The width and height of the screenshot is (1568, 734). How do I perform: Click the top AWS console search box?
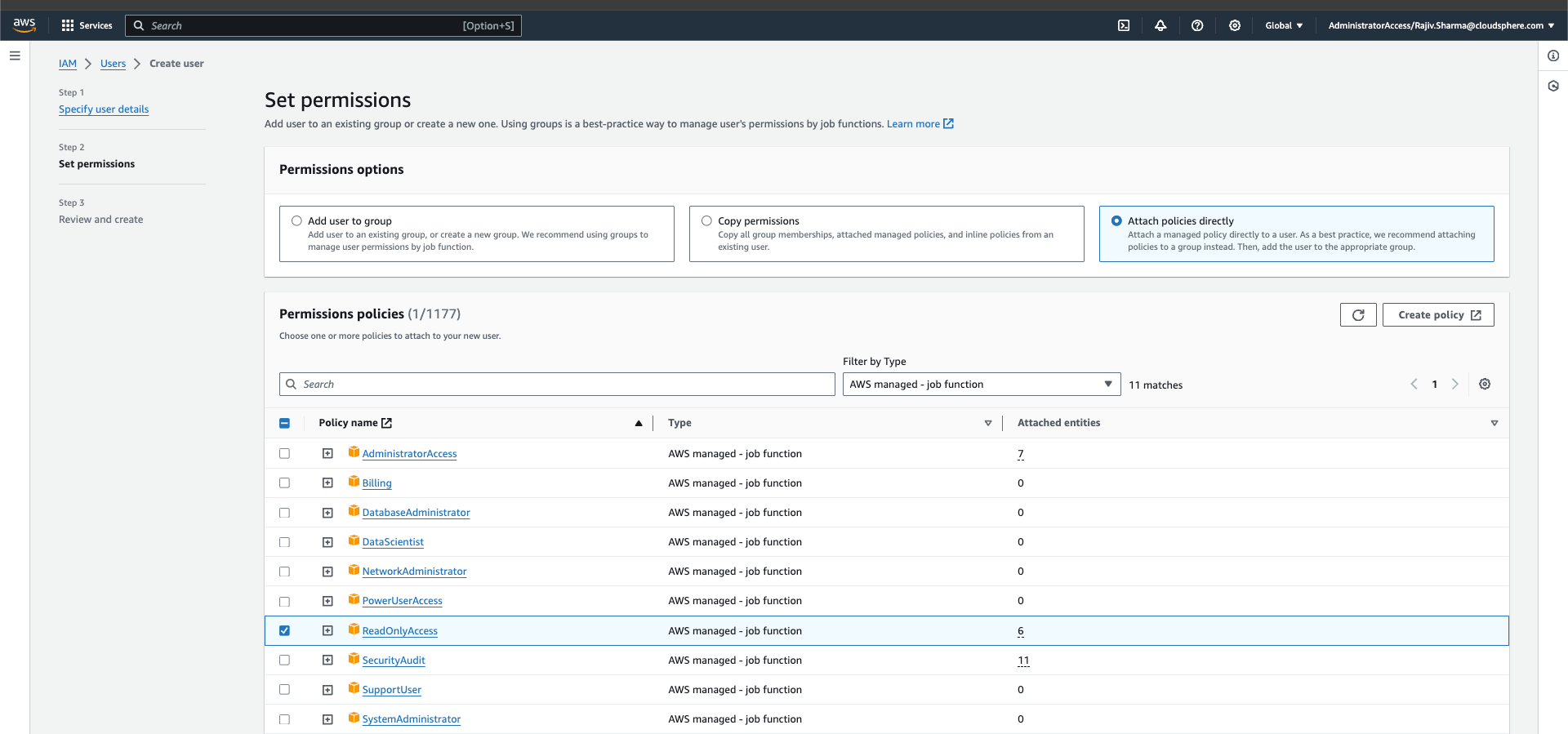click(x=323, y=26)
